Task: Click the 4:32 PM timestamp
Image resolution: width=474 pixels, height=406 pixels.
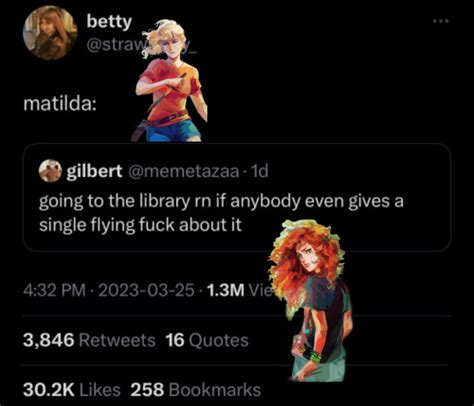Action: coord(54,290)
